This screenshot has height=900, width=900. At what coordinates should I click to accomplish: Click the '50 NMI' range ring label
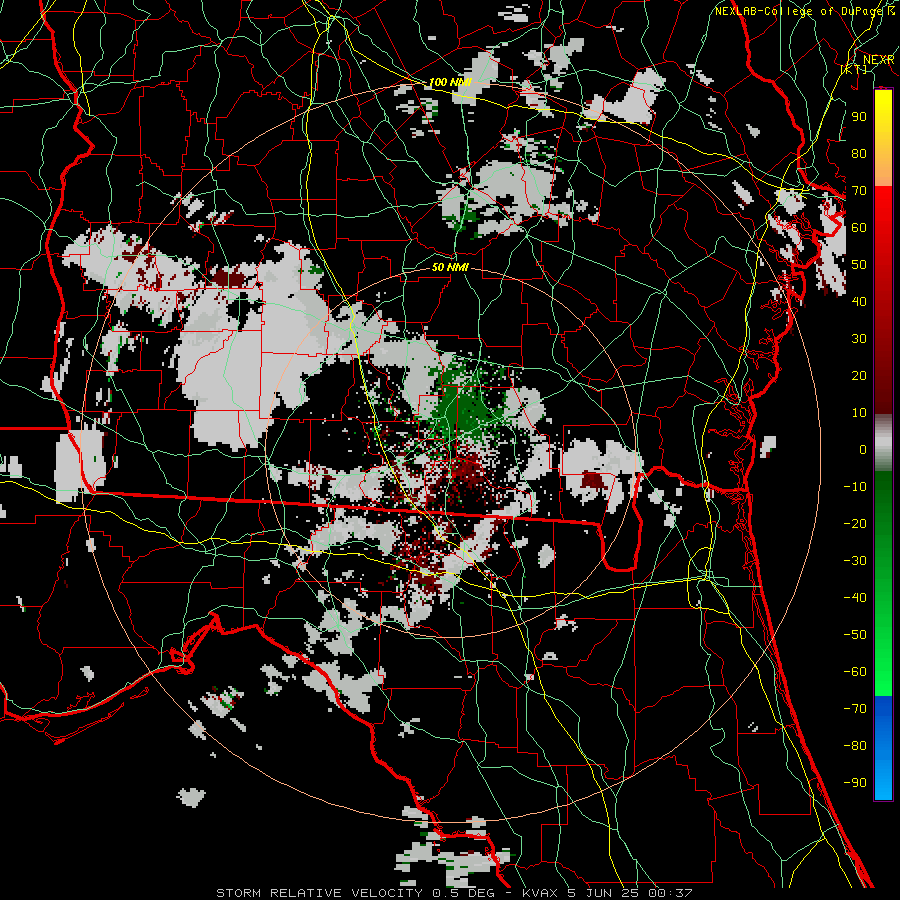point(450,267)
